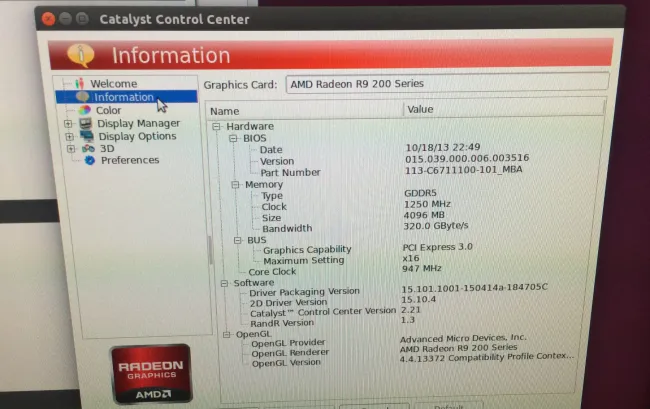Click the value PCI Express 3.0
650x409 pixels.
pos(437,247)
